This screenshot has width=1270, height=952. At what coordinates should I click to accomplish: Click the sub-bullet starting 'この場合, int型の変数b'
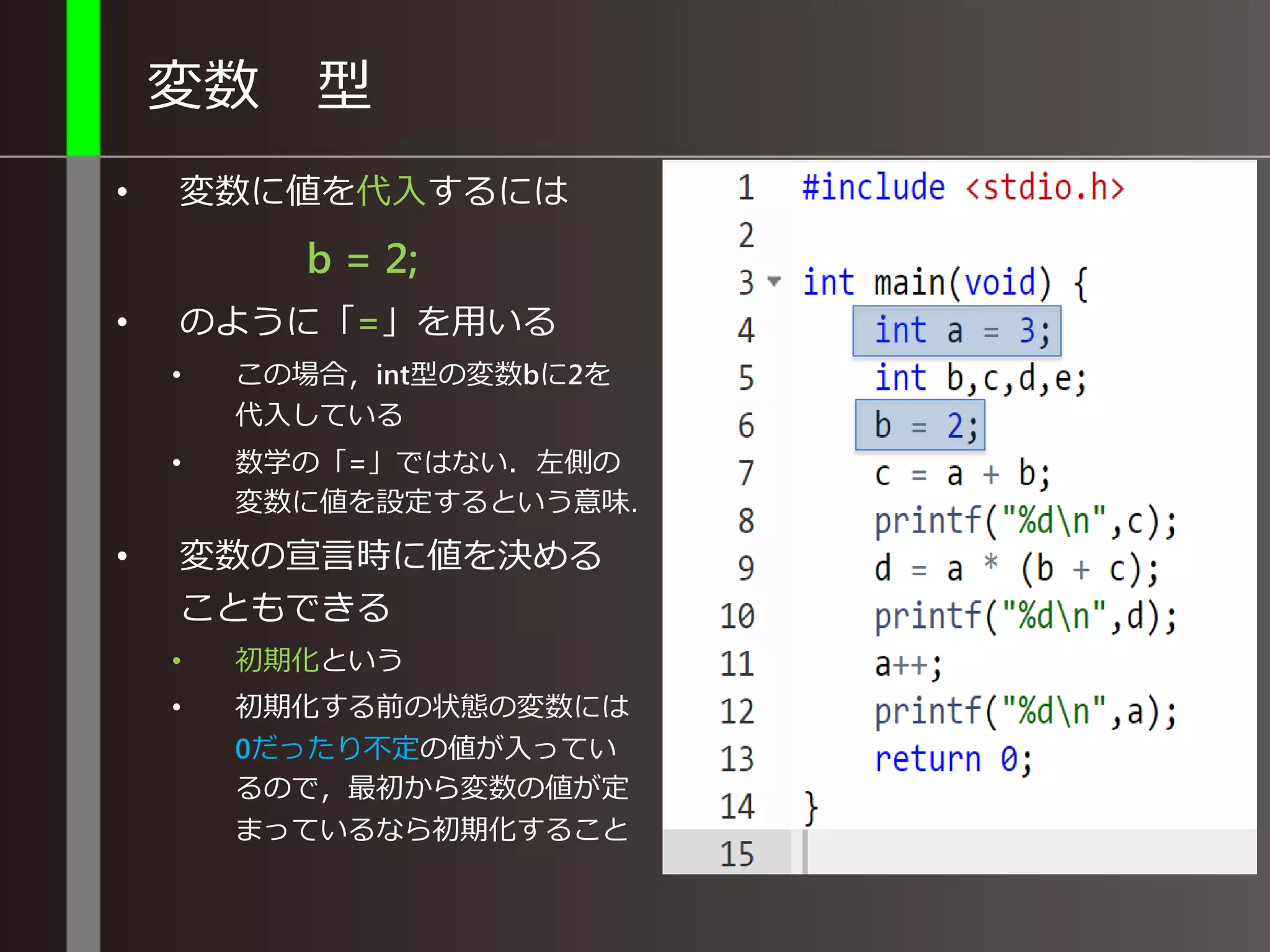(423, 394)
